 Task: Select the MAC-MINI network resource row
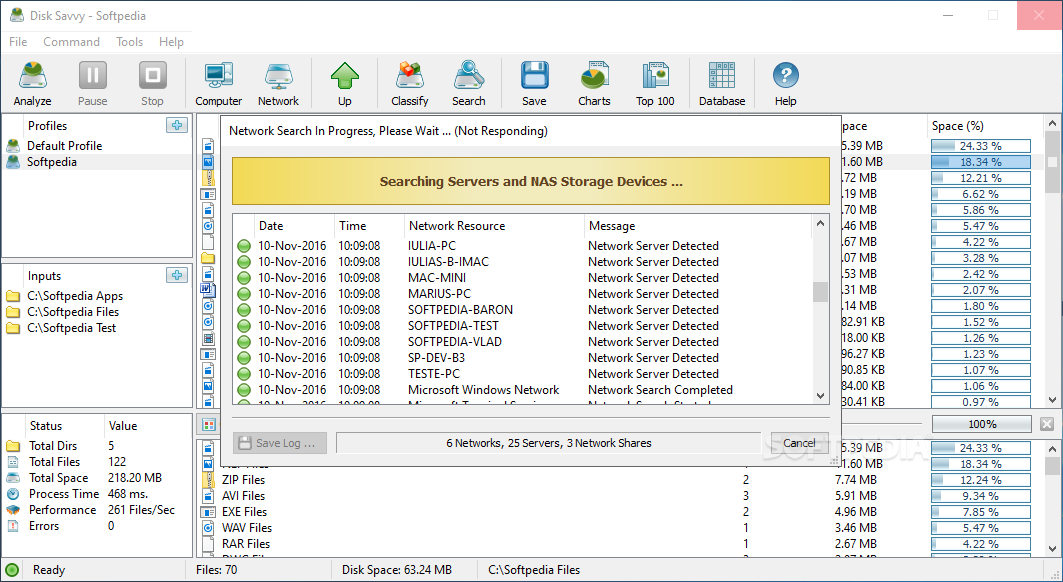point(522,277)
